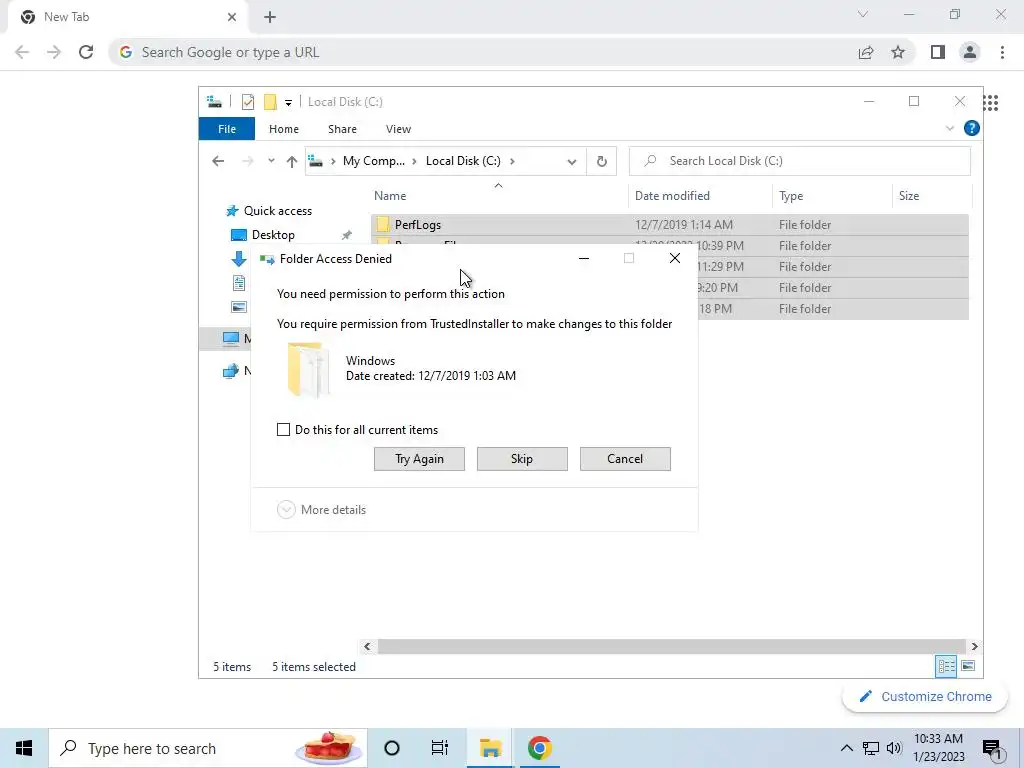Bookmark this tab with star icon
Screen dimensions: 1024x768
point(898,52)
